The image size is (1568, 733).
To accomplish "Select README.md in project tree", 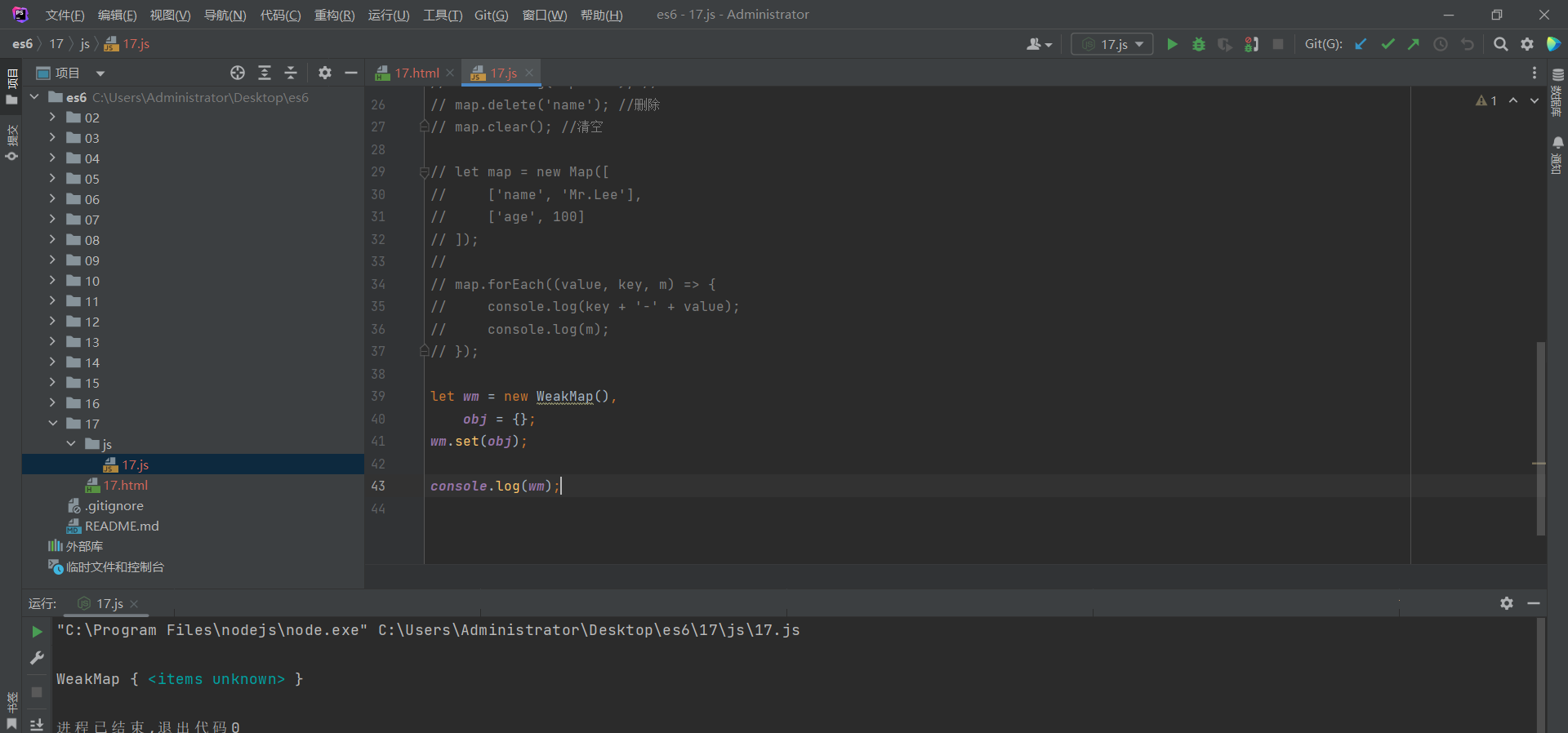I will tap(122, 526).
